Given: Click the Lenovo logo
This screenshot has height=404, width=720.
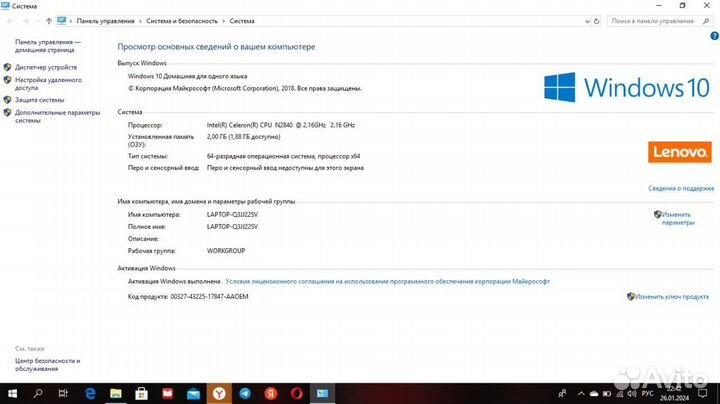Looking at the screenshot, I should (x=680, y=152).
